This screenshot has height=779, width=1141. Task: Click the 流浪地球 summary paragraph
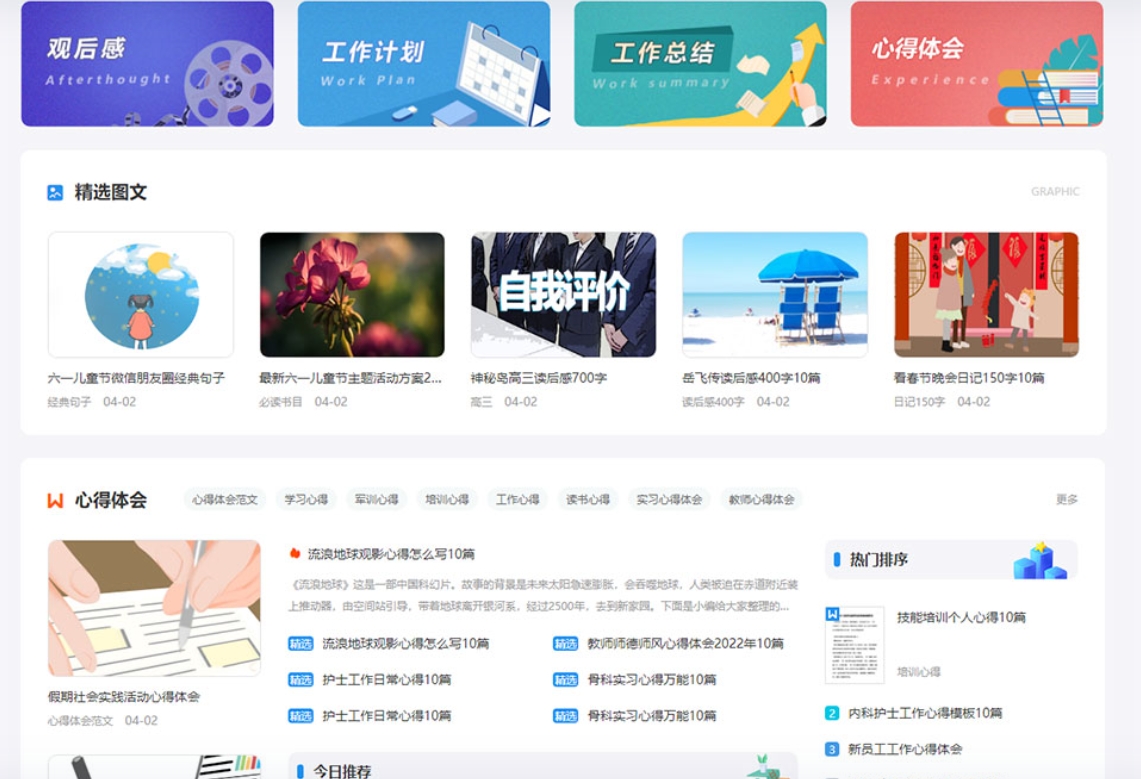(x=543, y=595)
